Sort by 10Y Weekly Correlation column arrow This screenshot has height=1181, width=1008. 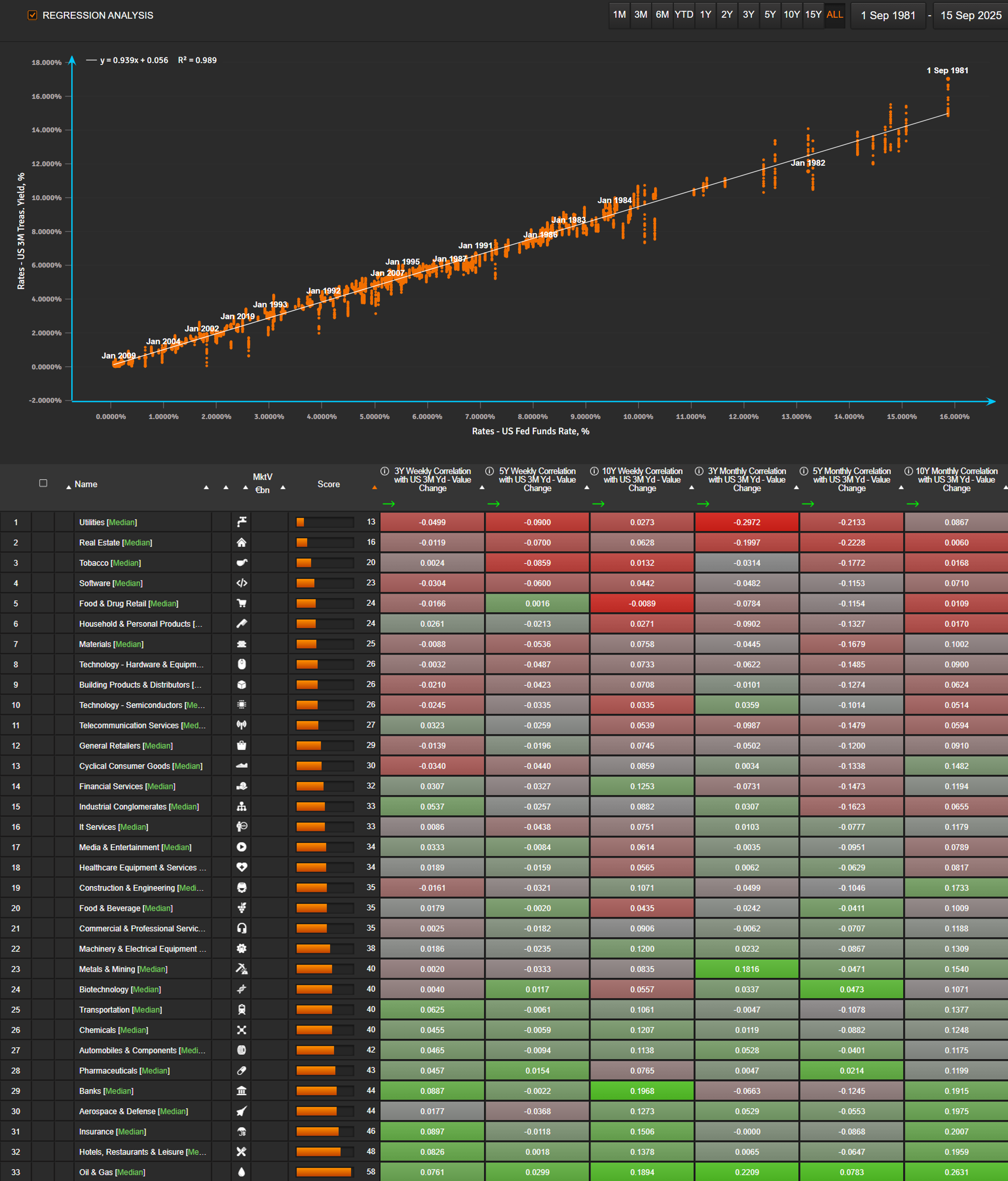click(691, 488)
